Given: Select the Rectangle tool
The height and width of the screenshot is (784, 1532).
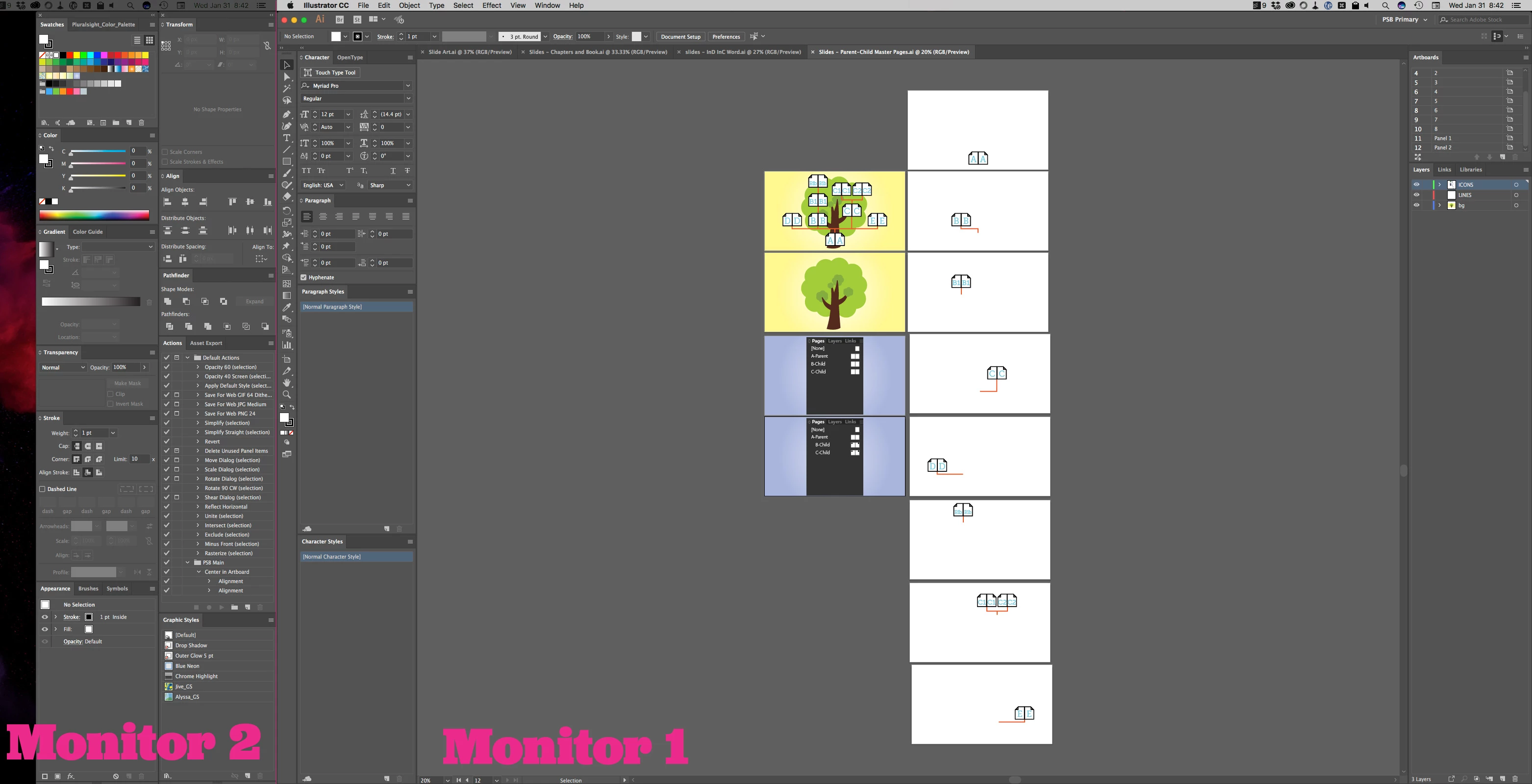Looking at the screenshot, I should pyautogui.click(x=287, y=161).
